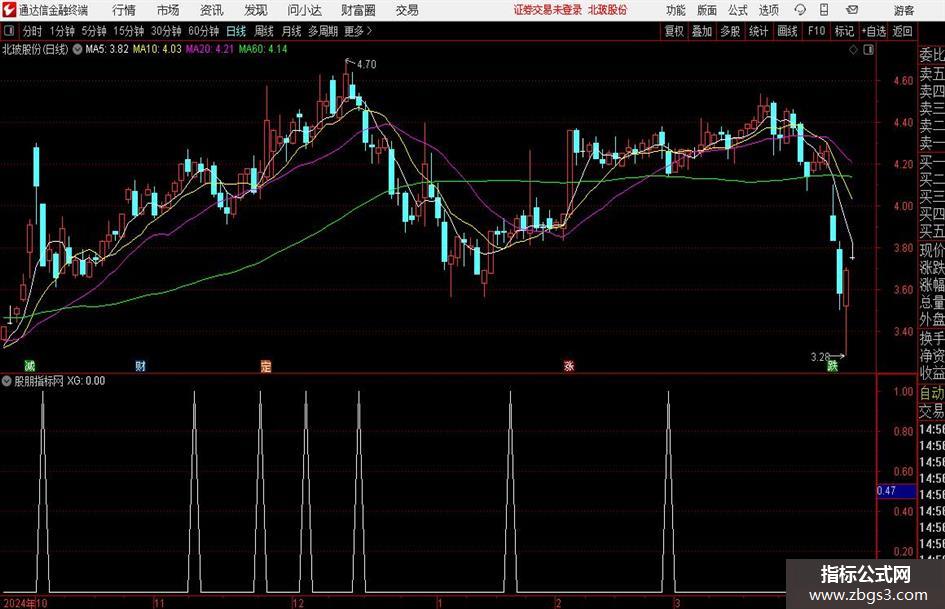Click 证券交易未登录 login link
Image resolution: width=945 pixels, height=609 pixels.
[x=548, y=10]
